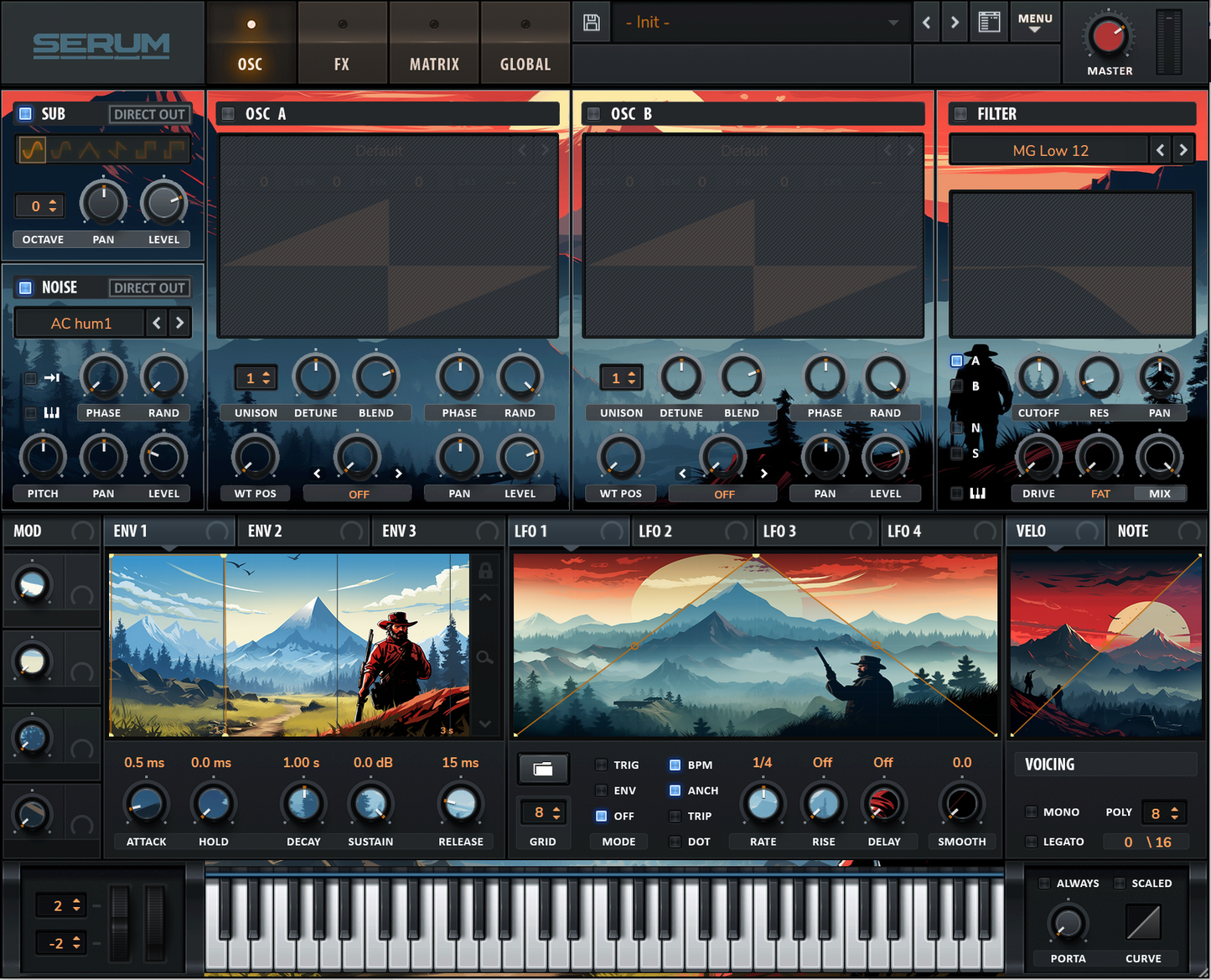Go to the next preset arrow
The width and height of the screenshot is (1211, 980).
tap(955, 23)
